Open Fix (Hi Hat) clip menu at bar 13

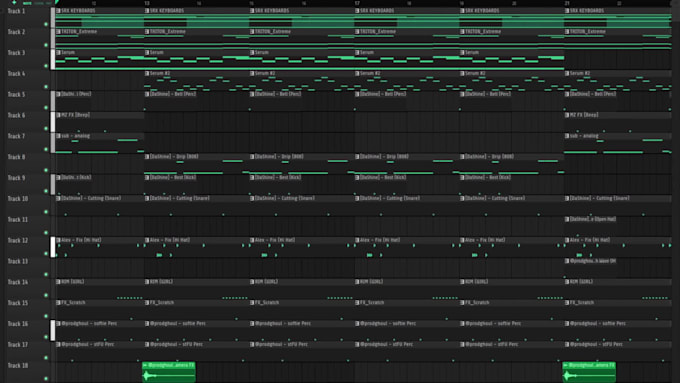pos(147,239)
